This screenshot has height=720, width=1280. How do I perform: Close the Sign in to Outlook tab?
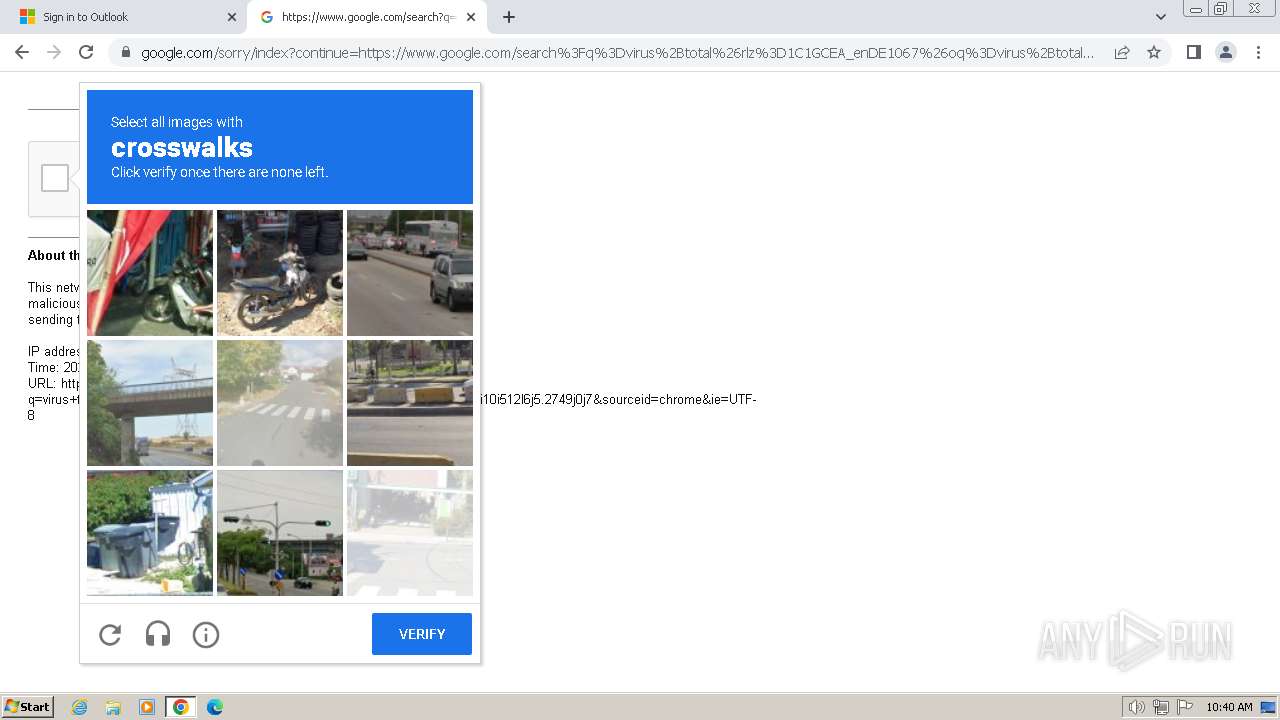coord(232,17)
